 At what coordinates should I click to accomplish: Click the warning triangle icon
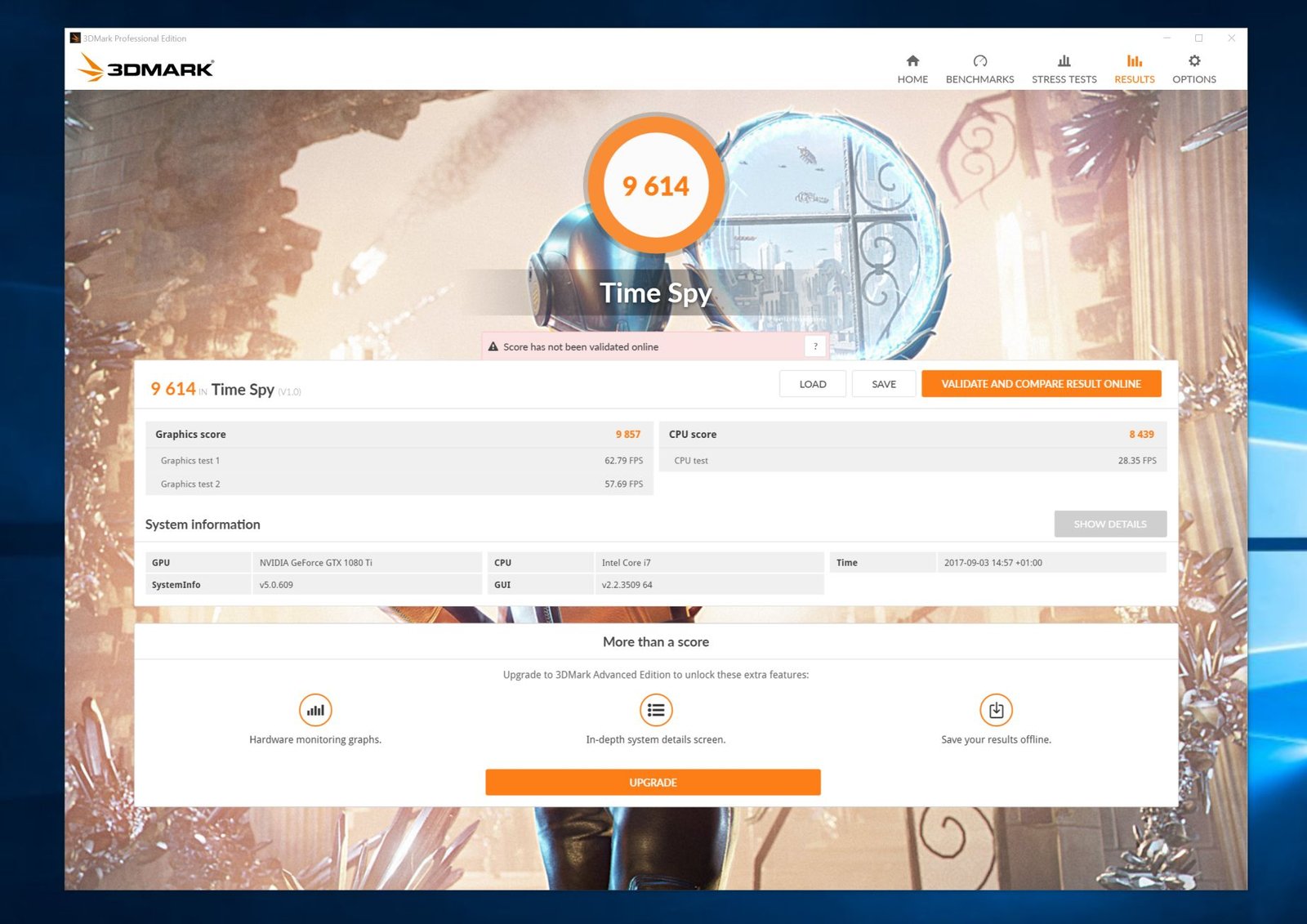pyautogui.click(x=493, y=346)
